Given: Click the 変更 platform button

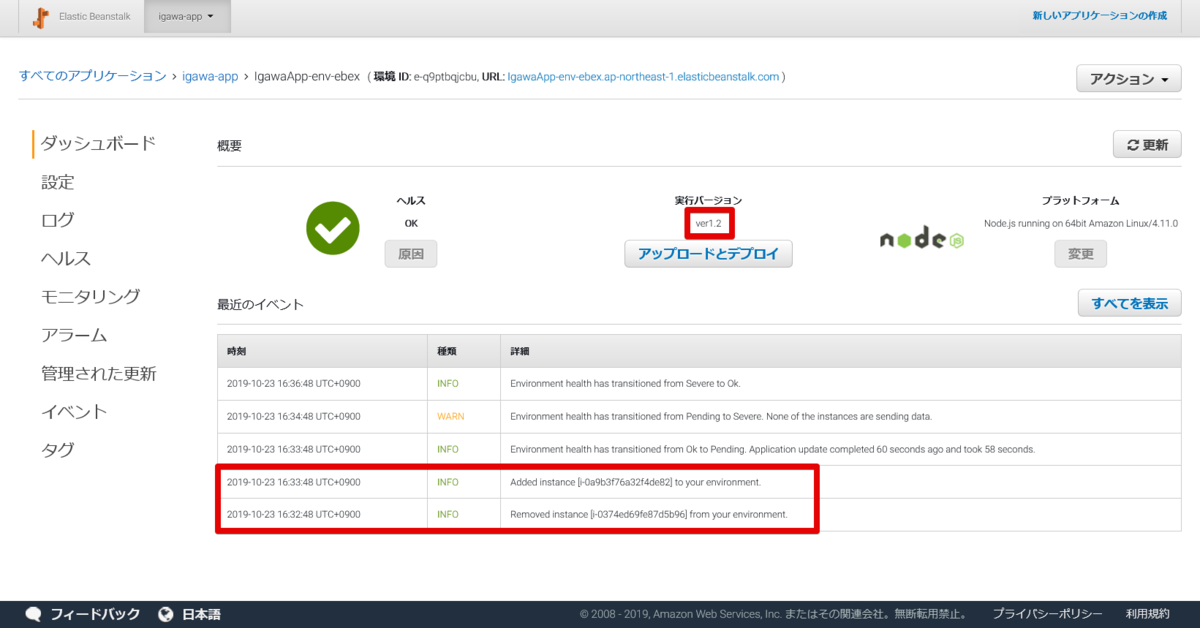Looking at the screenshot, I should point(1080,254).
